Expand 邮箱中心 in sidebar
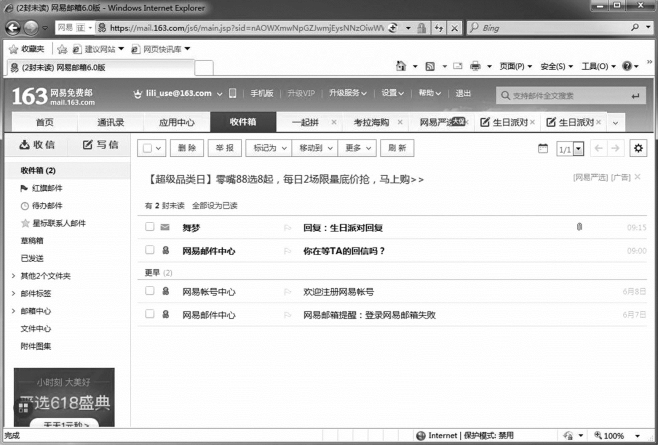Image resolution: width=658 pixels, height=445 pixels. [x=13, y=311]
